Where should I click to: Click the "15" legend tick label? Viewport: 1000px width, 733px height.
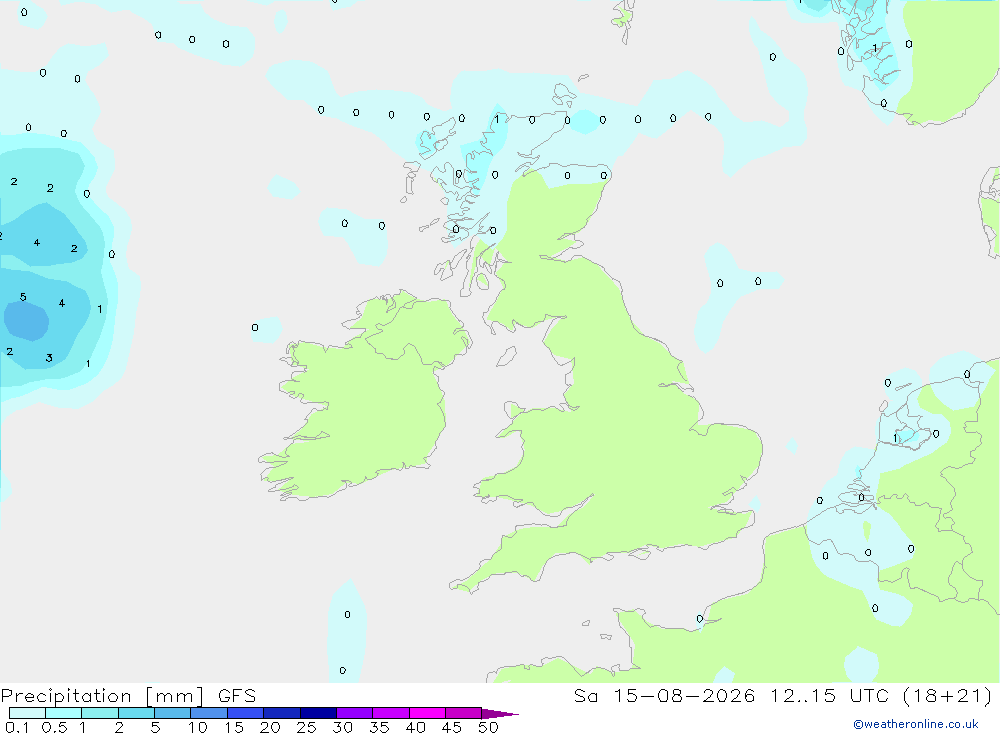point(234,727)
